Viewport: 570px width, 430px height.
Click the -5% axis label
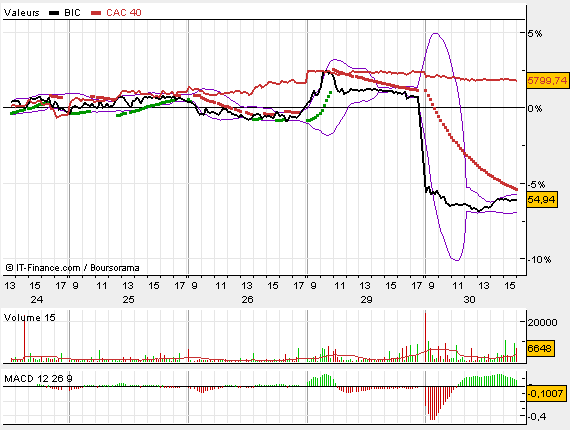(x=537, y=184)
